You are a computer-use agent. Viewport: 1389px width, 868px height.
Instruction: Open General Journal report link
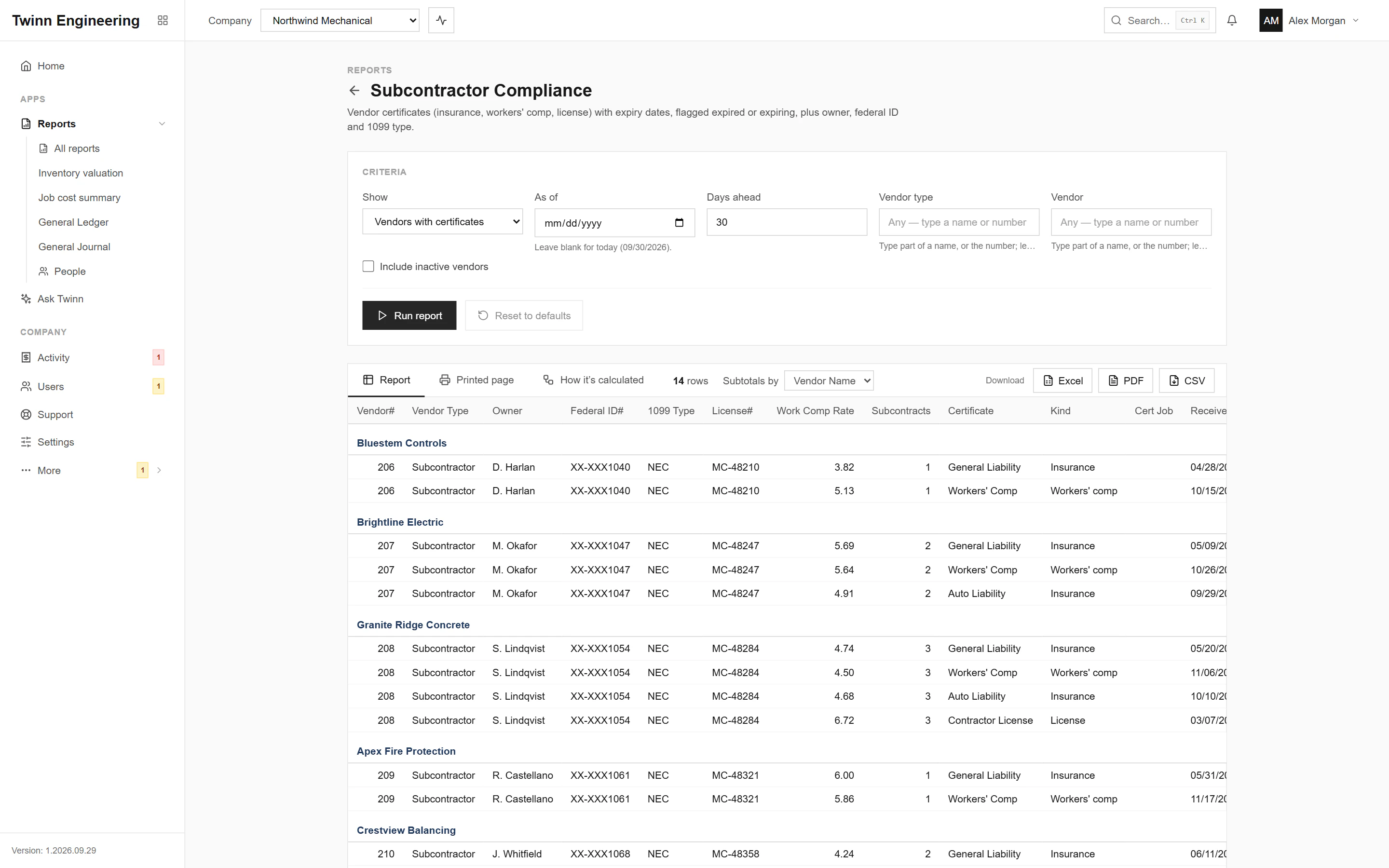click(74, 247)
